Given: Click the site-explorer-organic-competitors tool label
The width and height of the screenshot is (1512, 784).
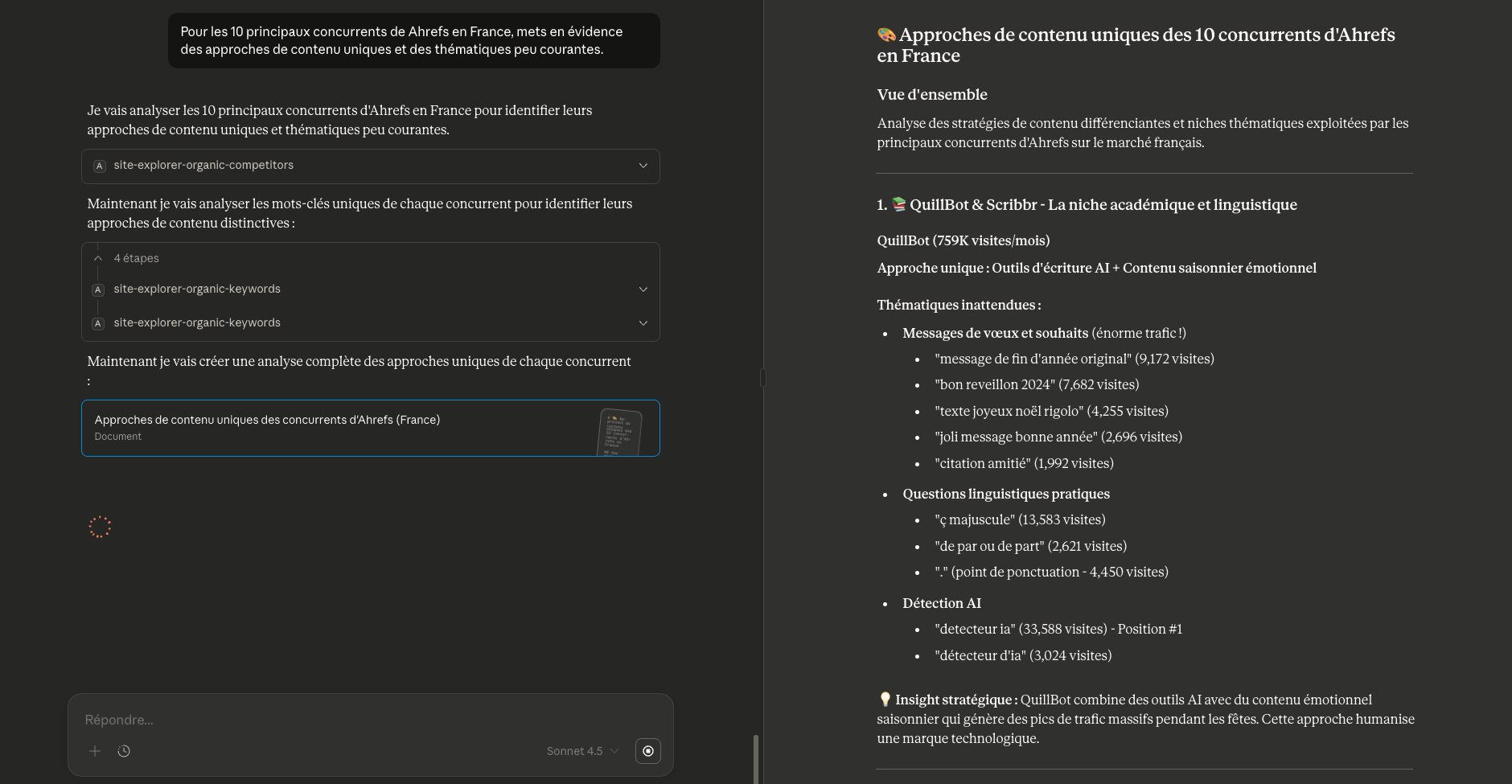Looking at the screenshot, I should tap(203, 166).
